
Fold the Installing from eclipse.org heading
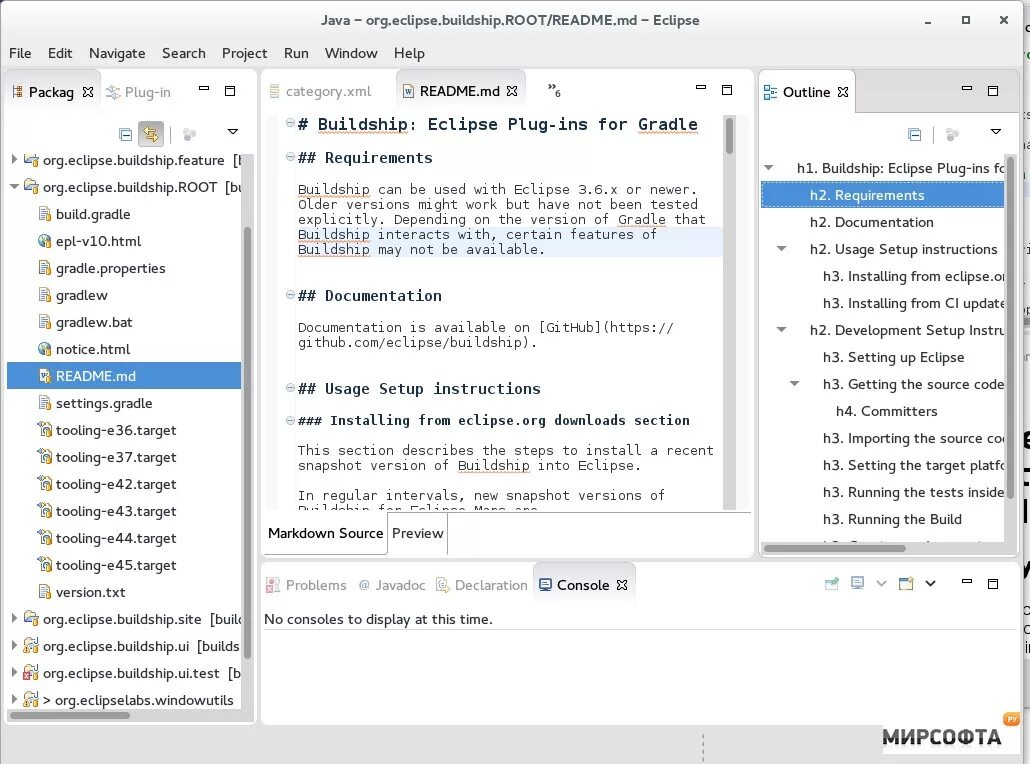[x=290, y=420]
